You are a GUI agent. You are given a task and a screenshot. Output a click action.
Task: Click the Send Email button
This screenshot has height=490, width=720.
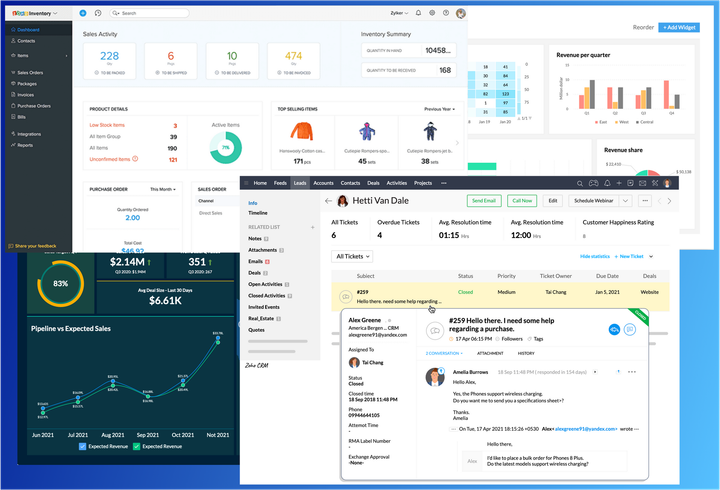(x=484, y=201)
